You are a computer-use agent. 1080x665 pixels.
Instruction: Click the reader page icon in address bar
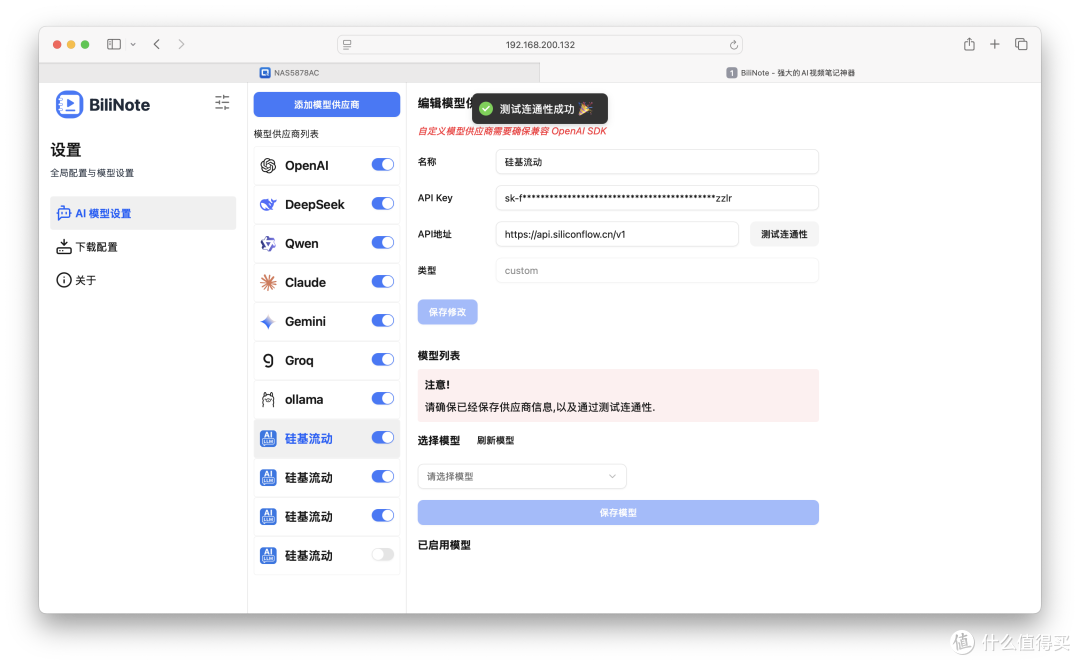coord(347,45)
